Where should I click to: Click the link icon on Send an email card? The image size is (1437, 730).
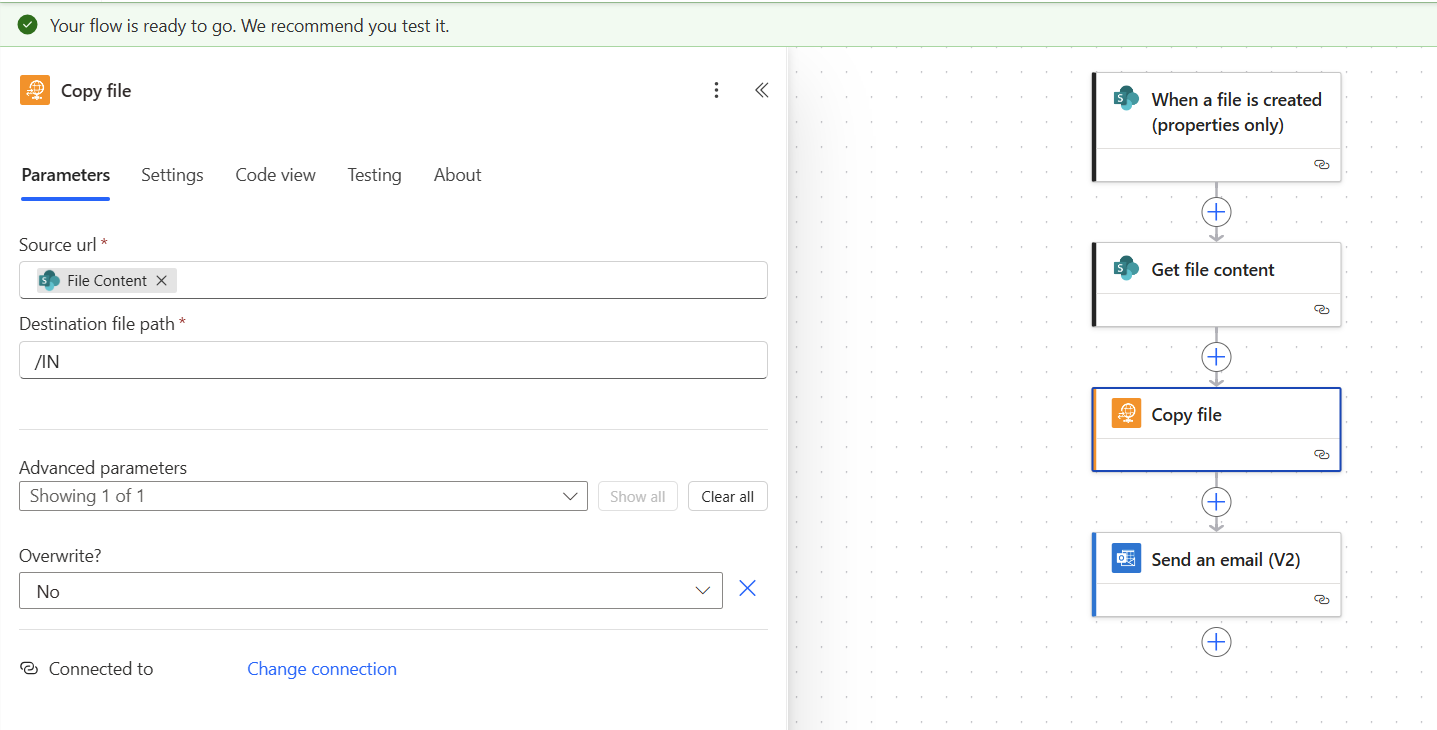(x=1321, y=600)
